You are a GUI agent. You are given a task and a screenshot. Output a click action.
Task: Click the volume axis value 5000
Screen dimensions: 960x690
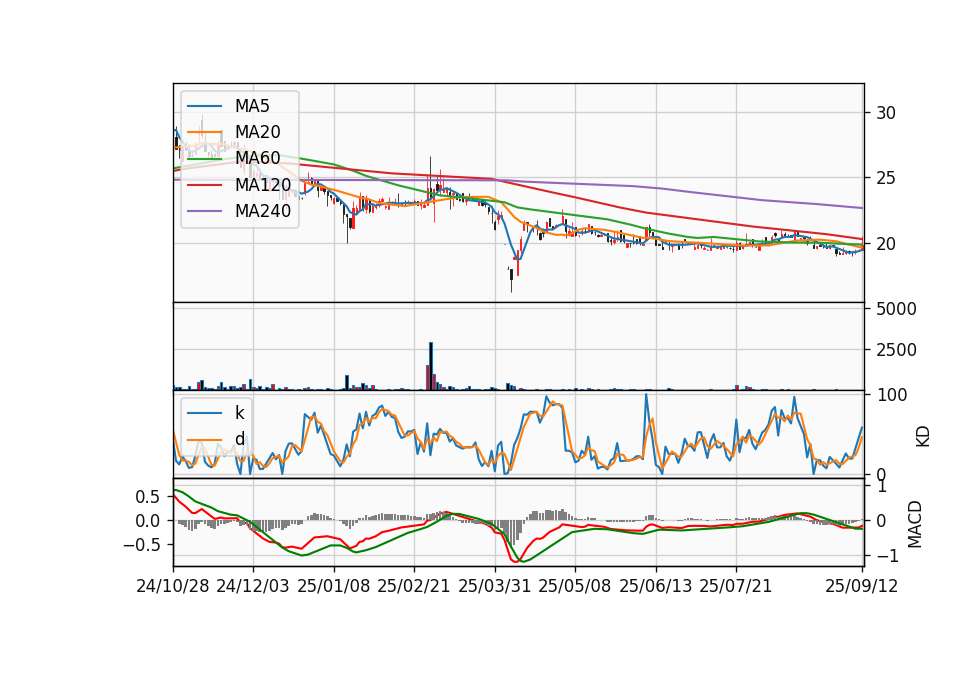pyautogui.click(x=896, y=309)
